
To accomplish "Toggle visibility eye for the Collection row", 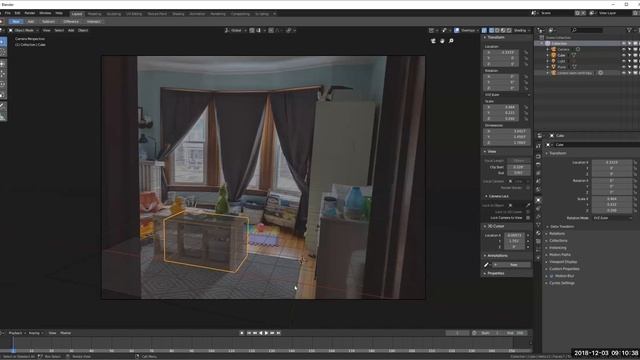I will coord(623,43).
